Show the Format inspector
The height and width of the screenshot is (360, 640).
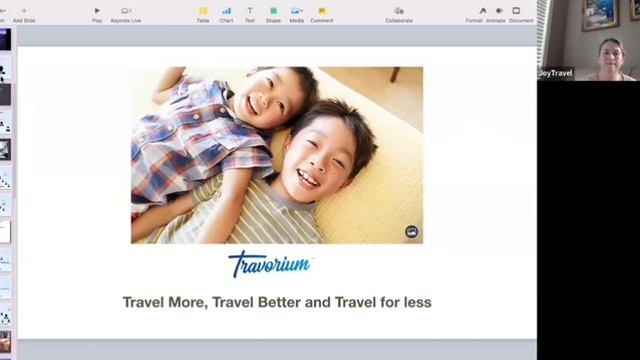tap(474, 15)
